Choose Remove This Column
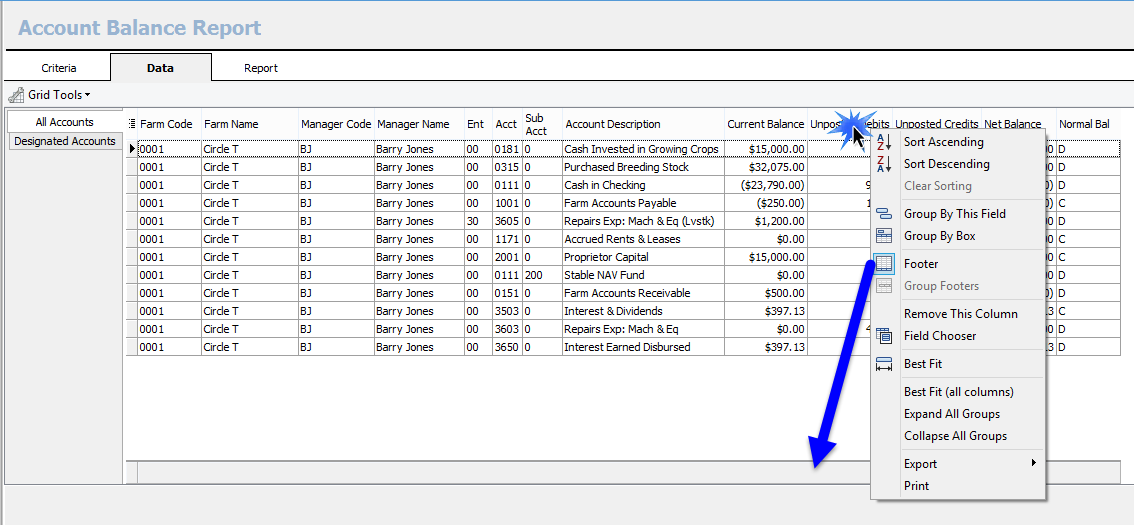The image size is (1134, 525). (960, 314)
